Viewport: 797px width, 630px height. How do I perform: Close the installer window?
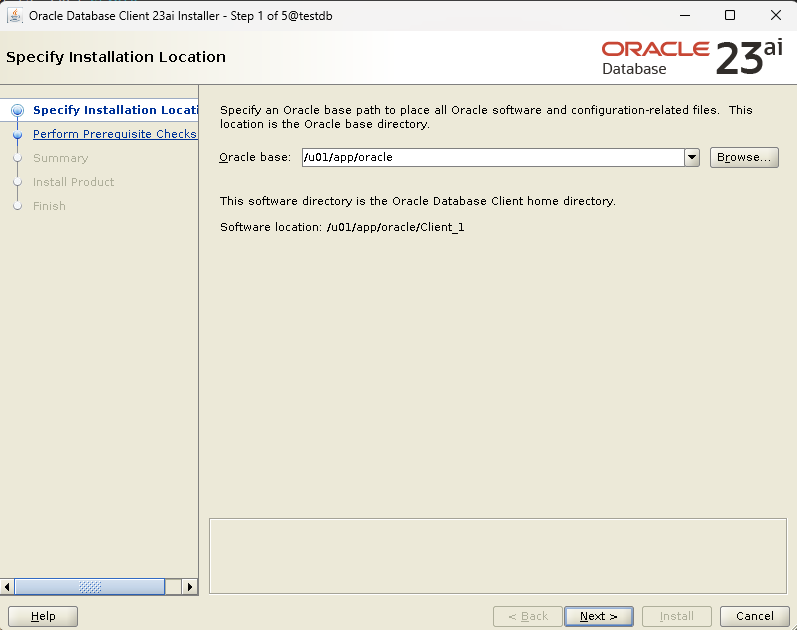pyautogui.click(x=776, y=15)
